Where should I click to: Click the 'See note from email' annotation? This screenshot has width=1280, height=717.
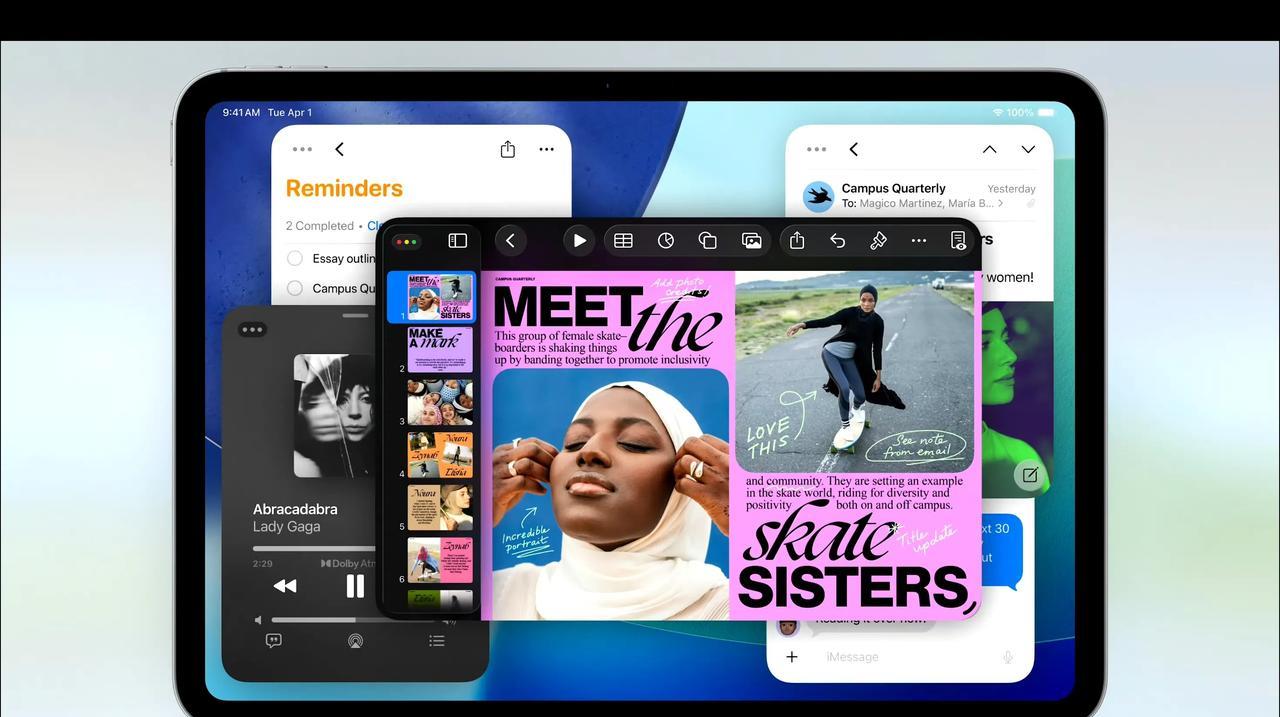pos(915,446)
